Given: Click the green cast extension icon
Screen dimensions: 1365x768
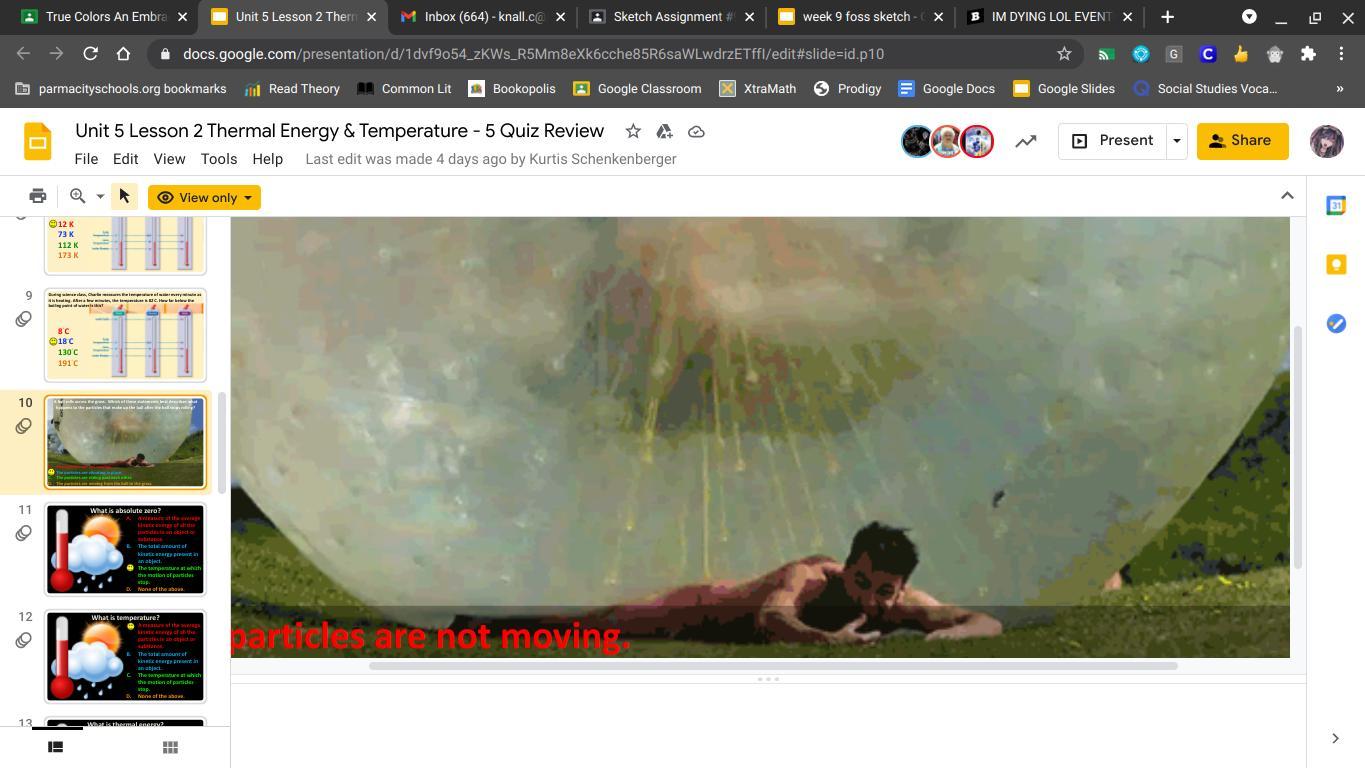Looking at the screenshot, I should tap(1106, 54).
